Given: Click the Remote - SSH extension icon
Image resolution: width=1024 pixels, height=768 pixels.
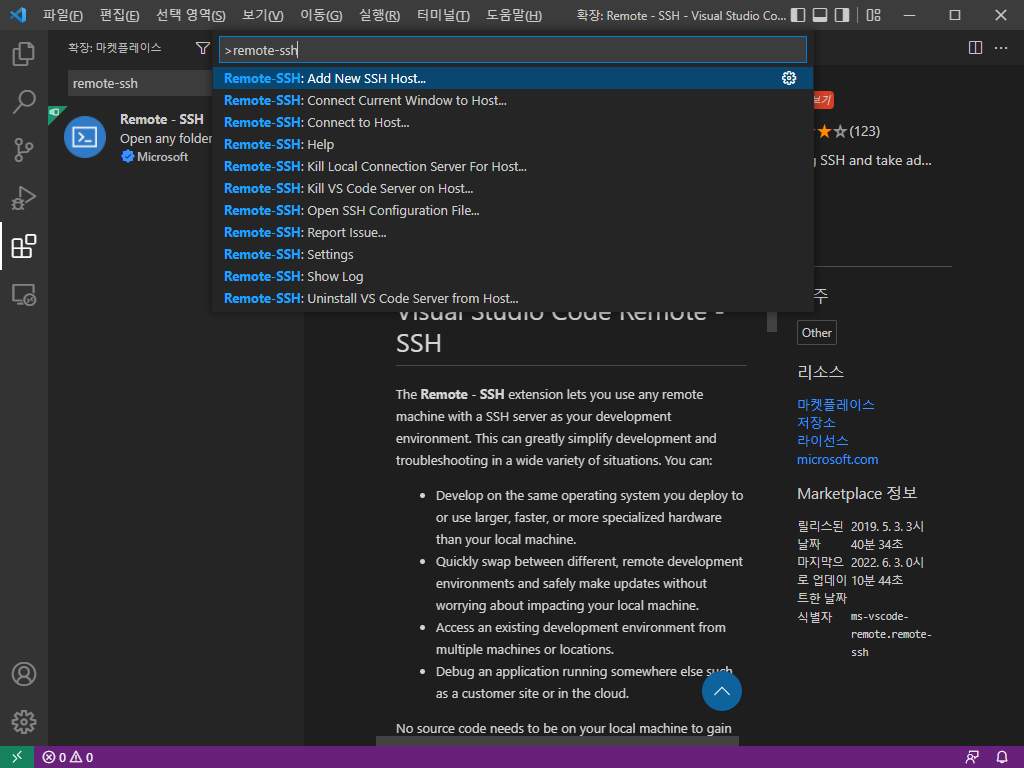Looking at the screenshot, I should (85, 137).
